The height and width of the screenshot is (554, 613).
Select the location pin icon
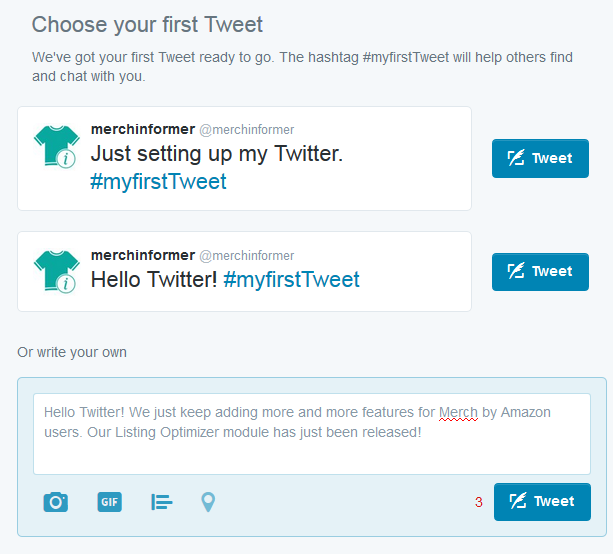(208, 502)
